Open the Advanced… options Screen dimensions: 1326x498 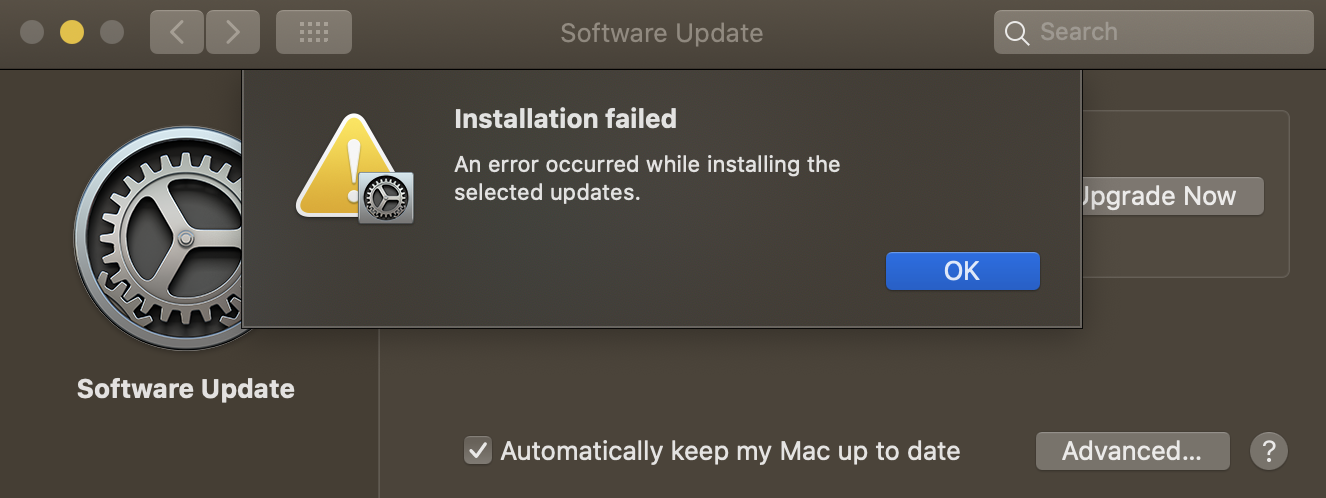coord(1132,451)
